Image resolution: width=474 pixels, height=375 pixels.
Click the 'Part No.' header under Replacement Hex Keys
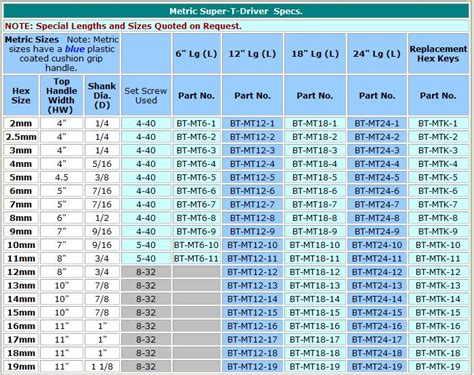tap(438, 95)
